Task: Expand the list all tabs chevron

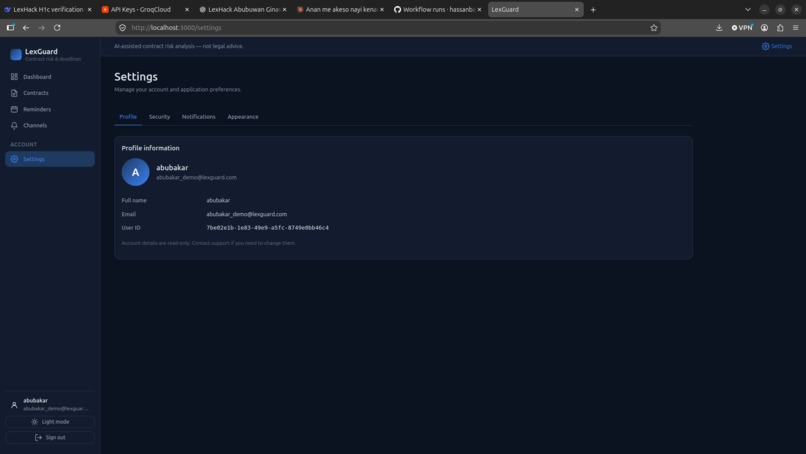Action: click(x=747, y=9)
